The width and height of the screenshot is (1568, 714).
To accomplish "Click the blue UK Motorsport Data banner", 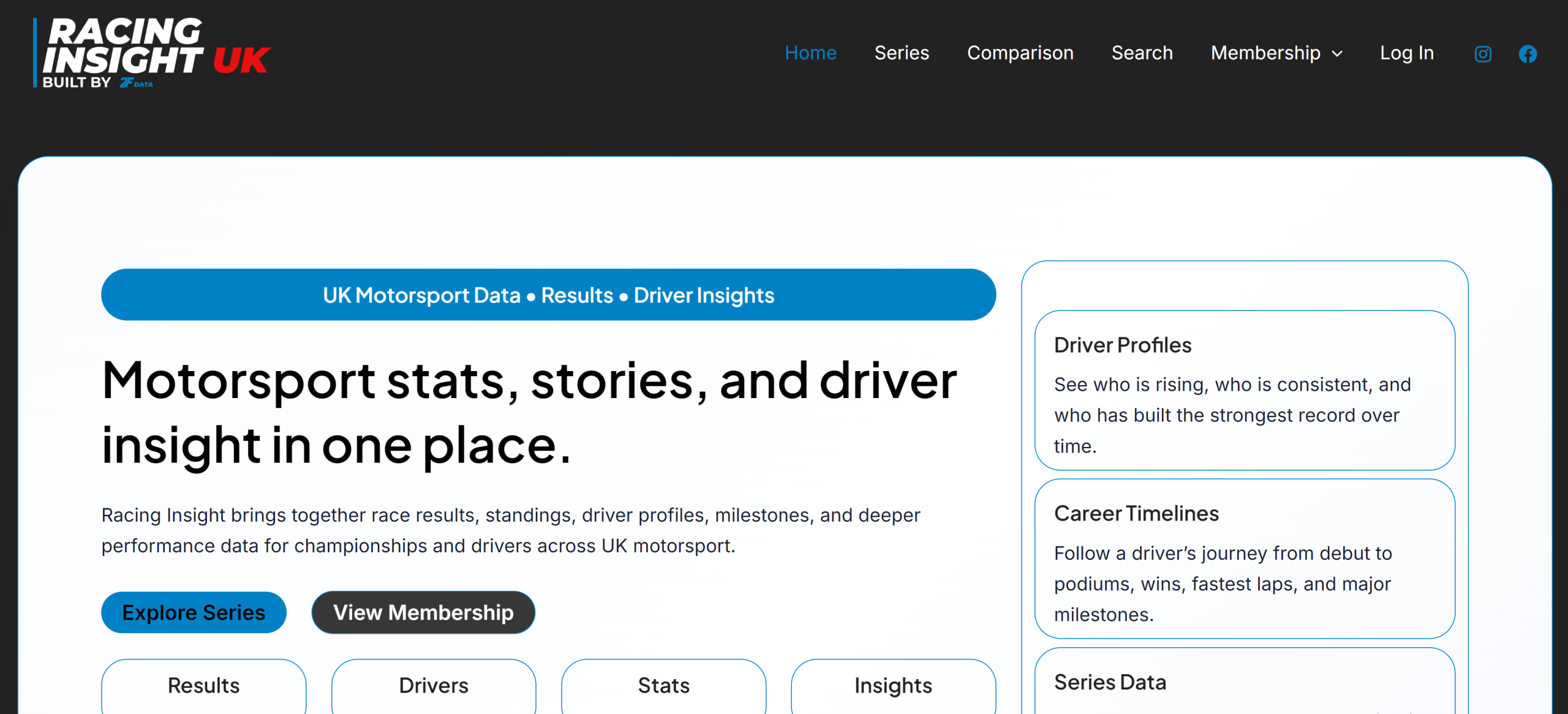I will point(548,295).
